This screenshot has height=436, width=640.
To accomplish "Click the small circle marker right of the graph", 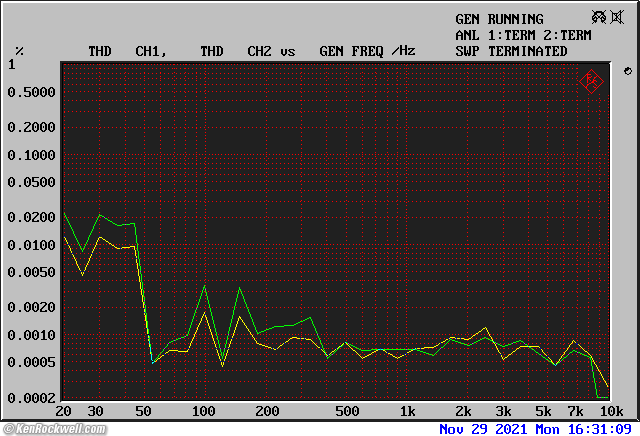I will coord(627,71).
